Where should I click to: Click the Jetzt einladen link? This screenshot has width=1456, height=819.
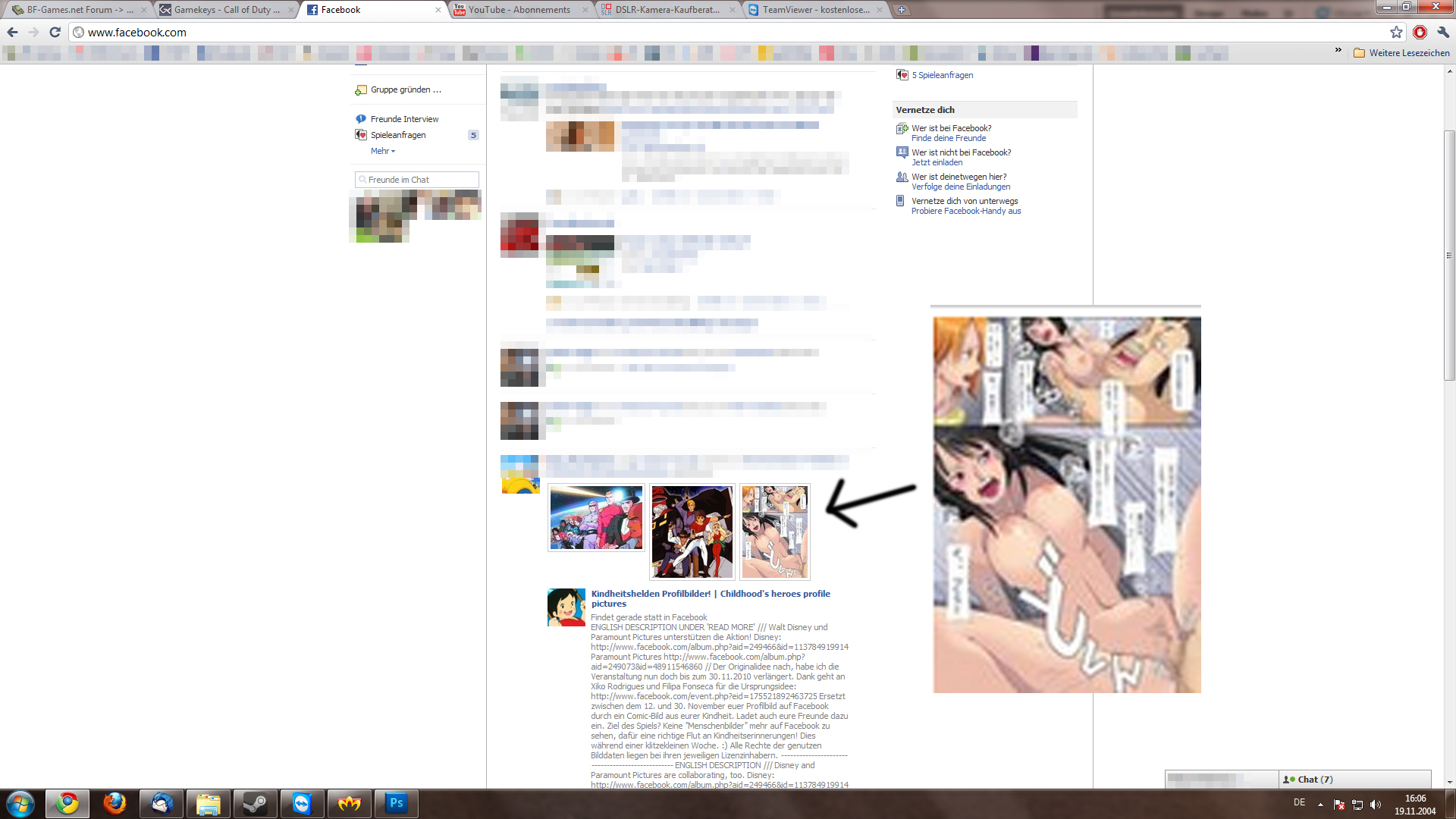click(937, 162)
